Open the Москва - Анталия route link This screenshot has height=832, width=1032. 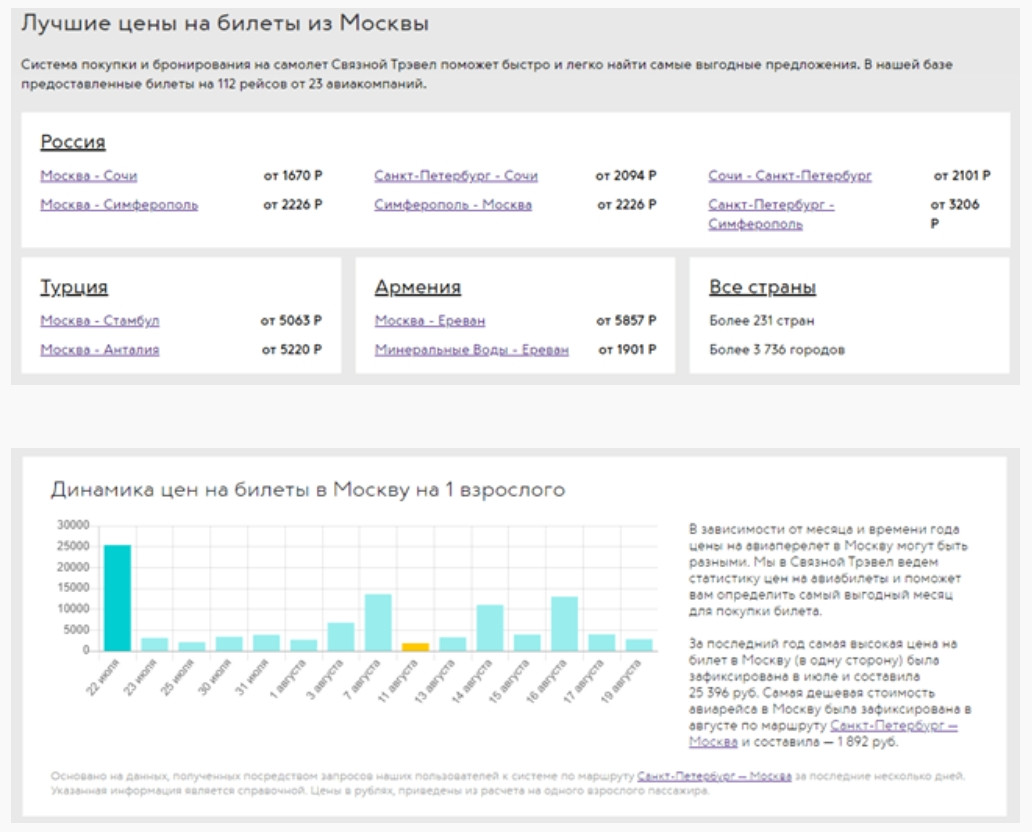(x=100, y=350)
